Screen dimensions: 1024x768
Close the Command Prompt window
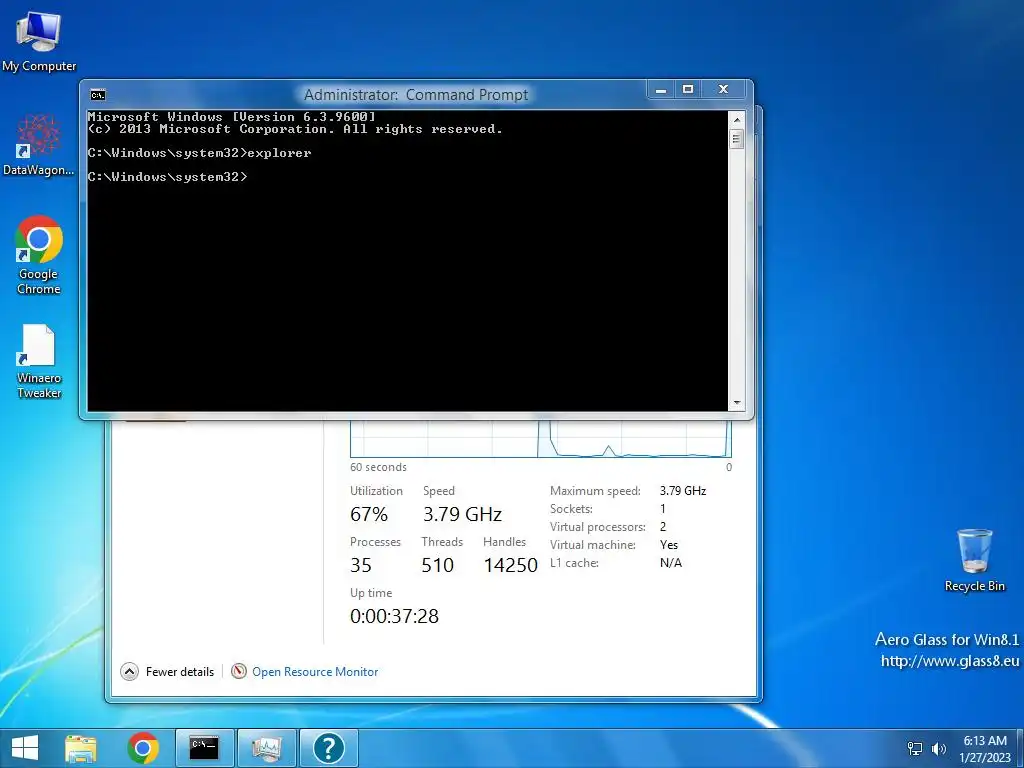click(723, 89)
